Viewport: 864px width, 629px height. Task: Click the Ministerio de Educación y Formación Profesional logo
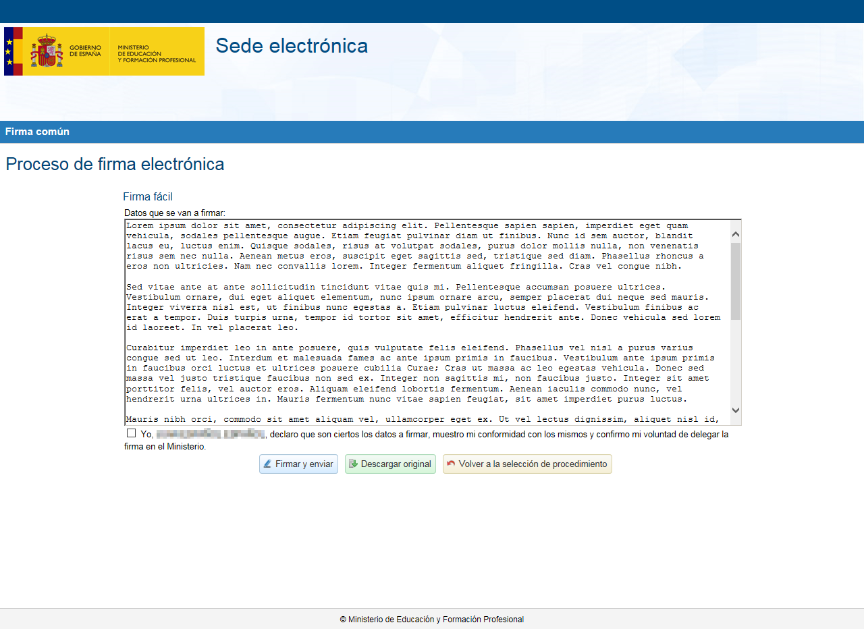(158, 52)
